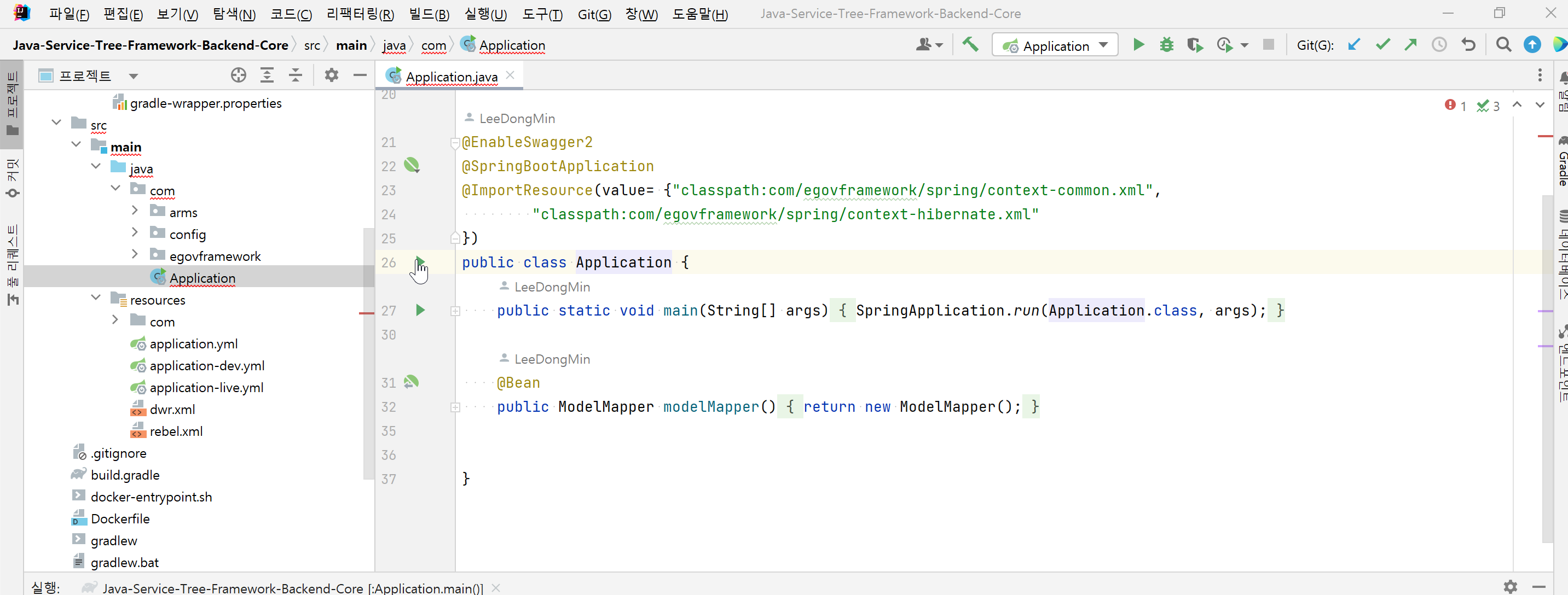Open Code With Me user icon
The height and width of the screenshot is (595, 1568).
pyautogui.click(x=929, y=45)
